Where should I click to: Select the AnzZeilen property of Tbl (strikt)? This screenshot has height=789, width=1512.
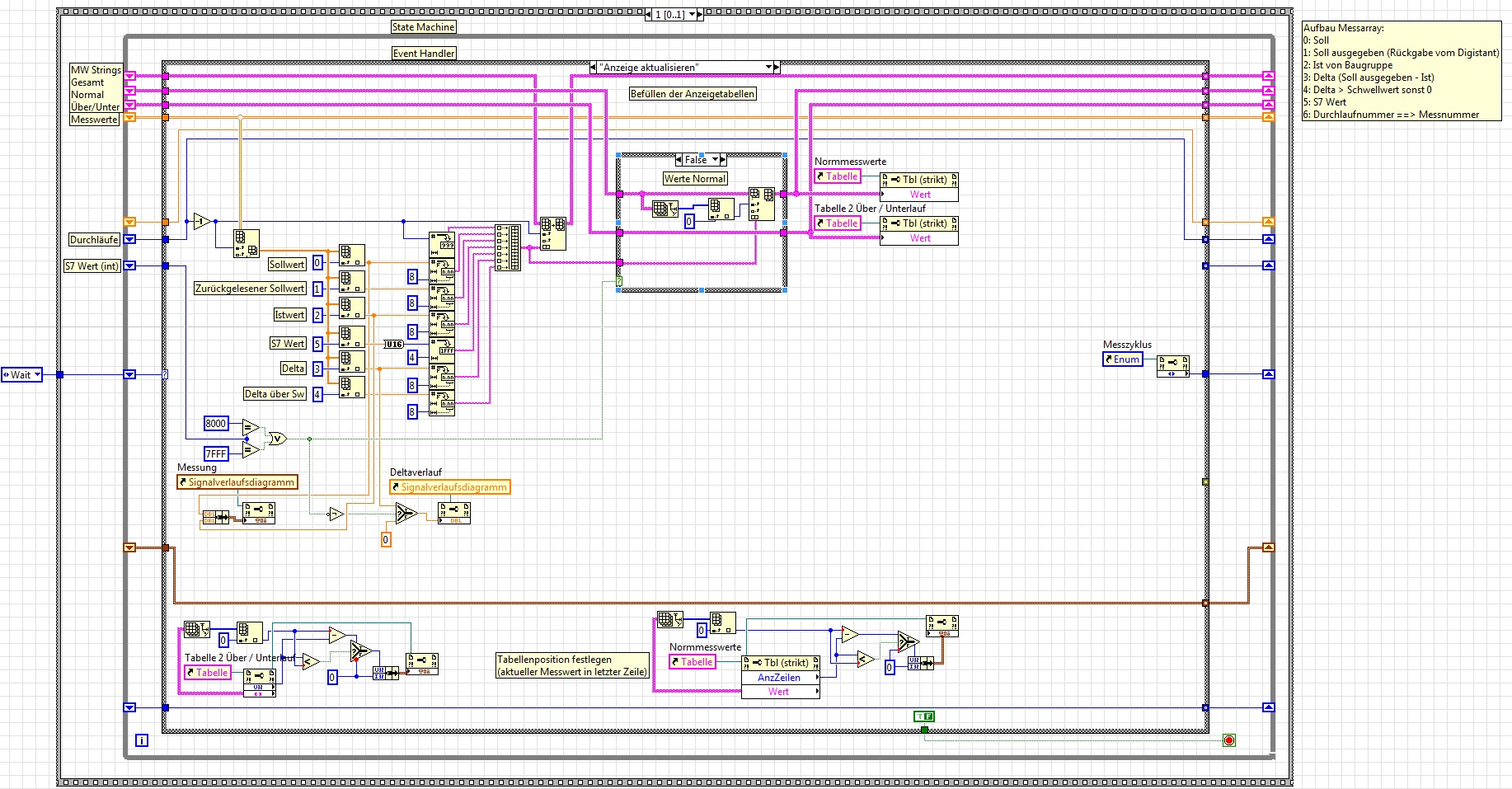(780, 678)
